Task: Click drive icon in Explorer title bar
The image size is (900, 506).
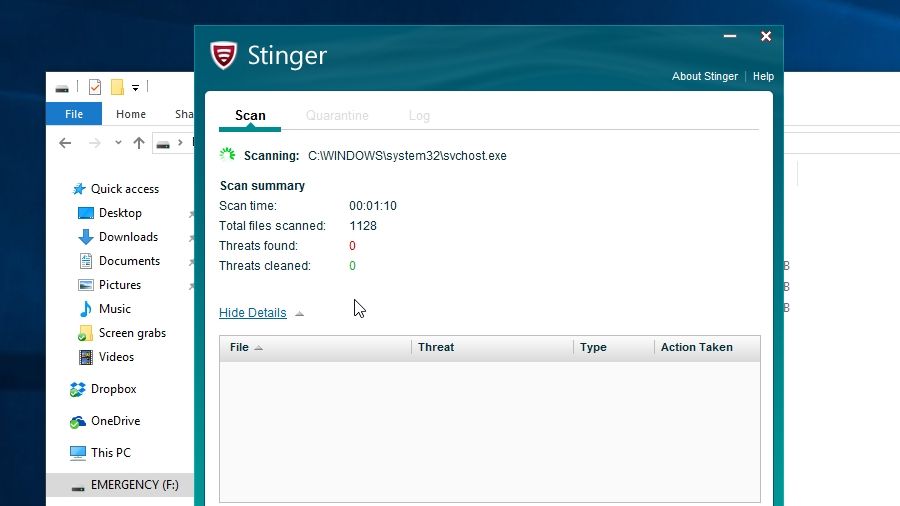Action: (x=62, y=88)
